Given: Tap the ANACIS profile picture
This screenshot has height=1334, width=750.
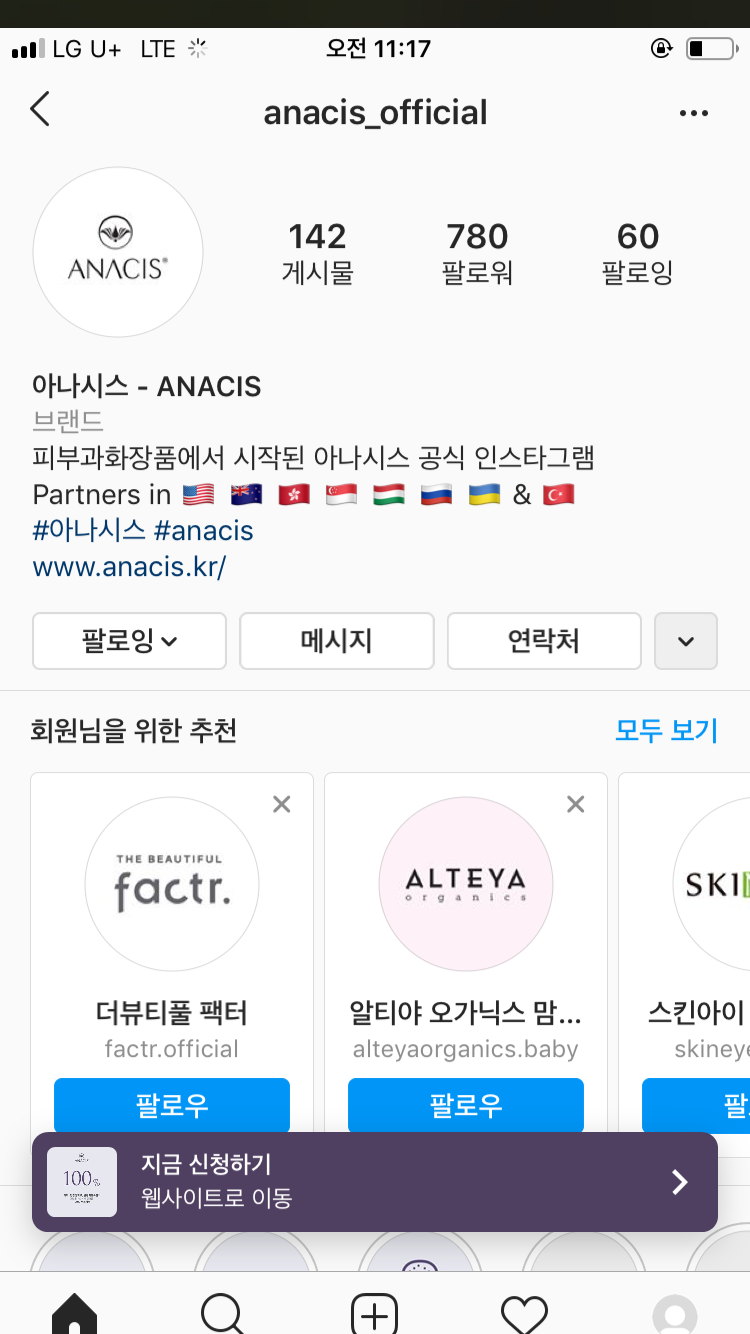Looking at the screenshot, I should click(118, 252).
